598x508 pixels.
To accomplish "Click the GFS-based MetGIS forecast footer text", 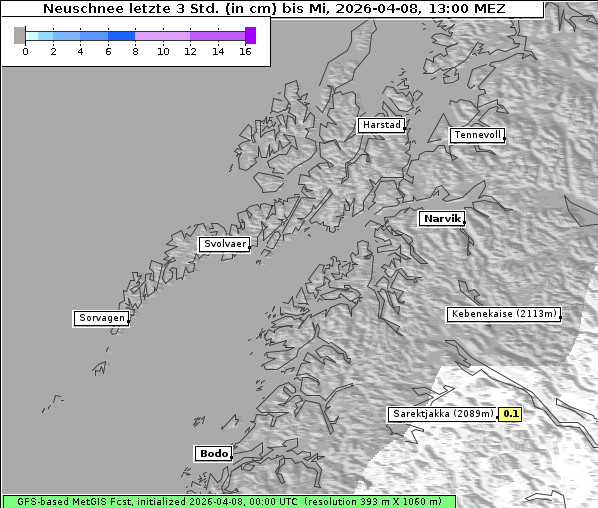I will coord(229,502).
